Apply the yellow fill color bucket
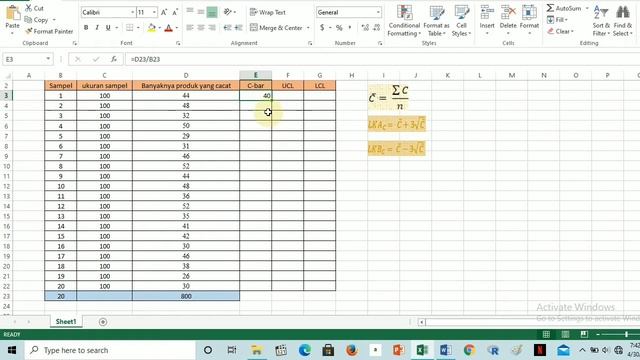The image size is (640, 360). click(151, 28)
